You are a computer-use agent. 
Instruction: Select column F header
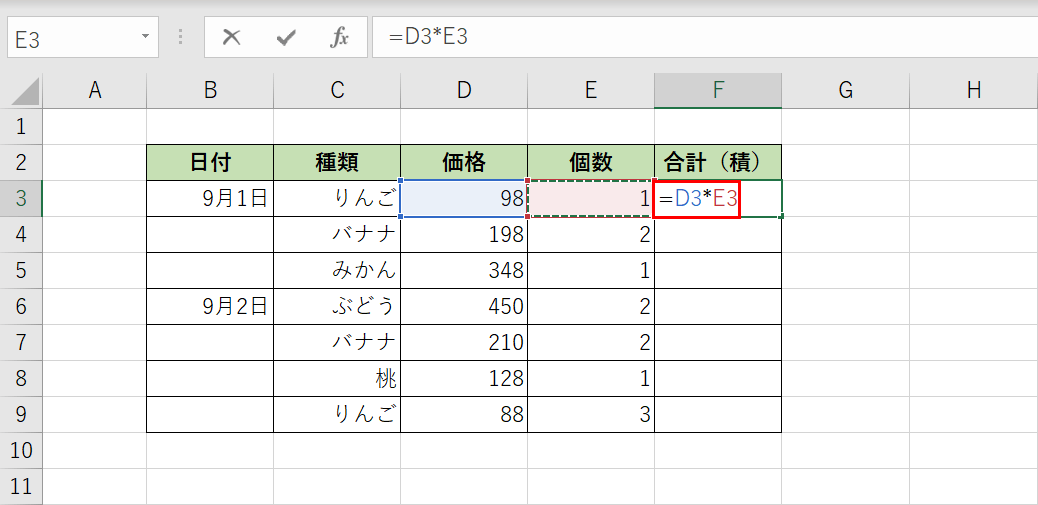click(718, 91)
